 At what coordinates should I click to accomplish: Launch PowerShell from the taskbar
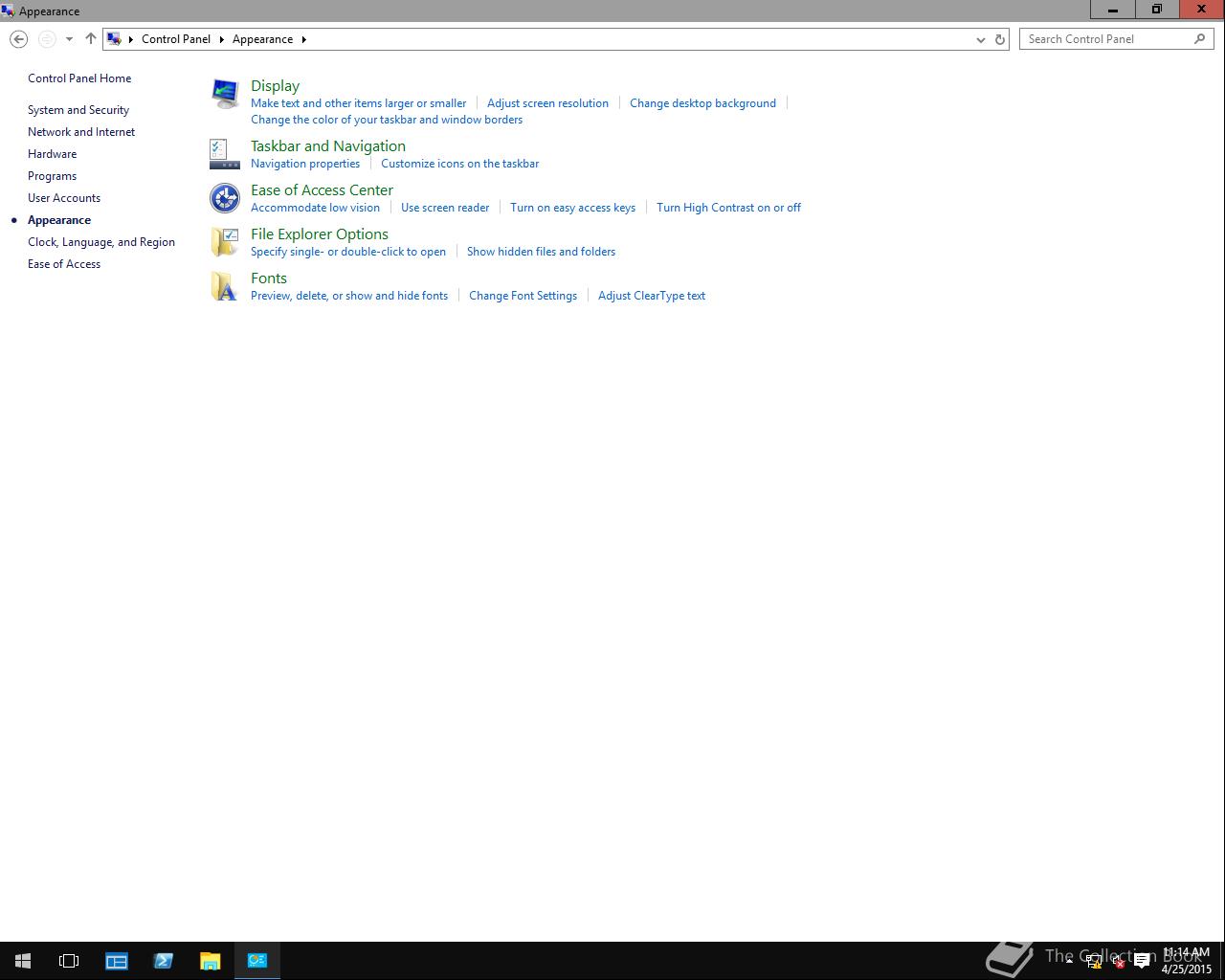(x=164, y=961)
